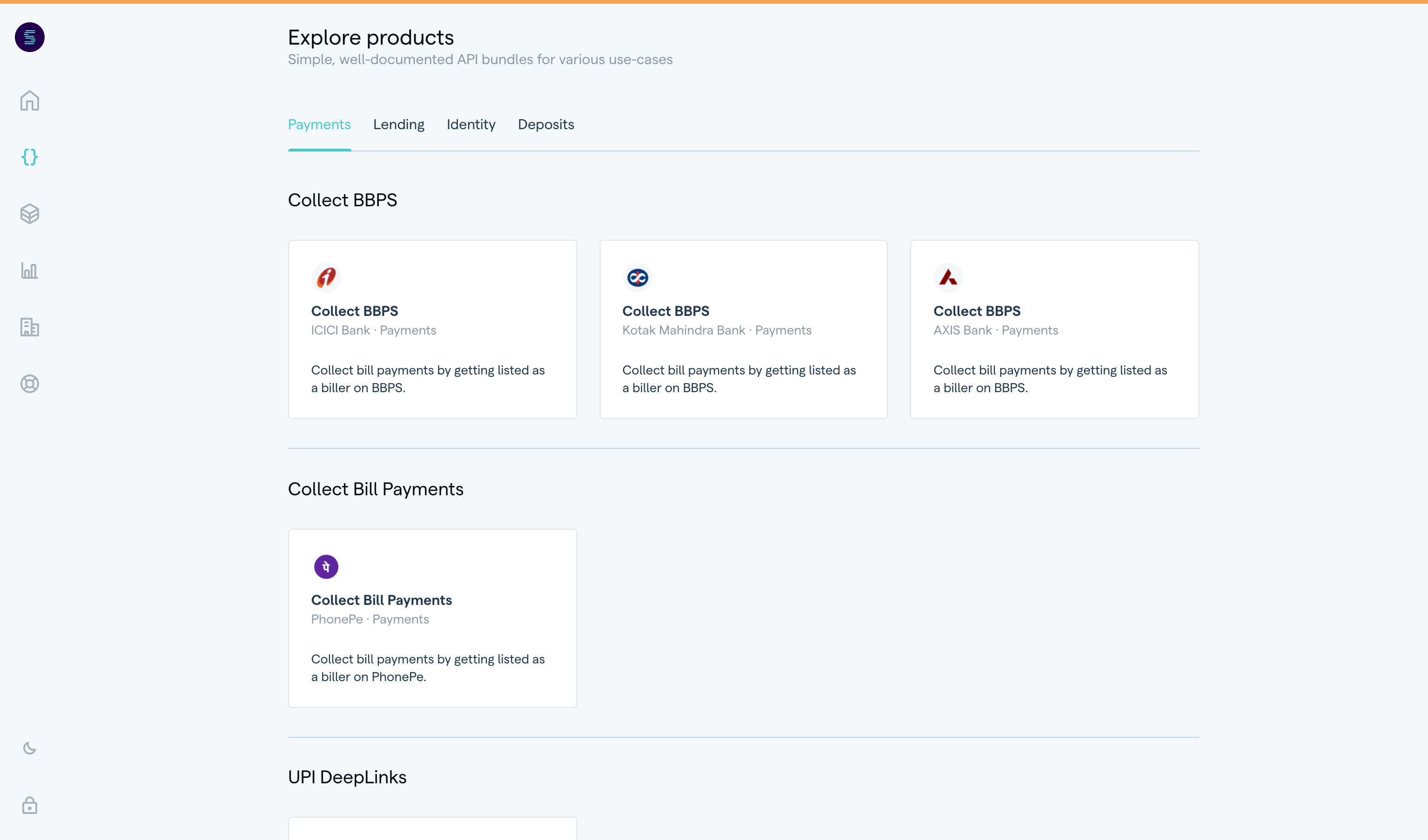
Task: Switch to the Identity tab
Action: [470, 125]
